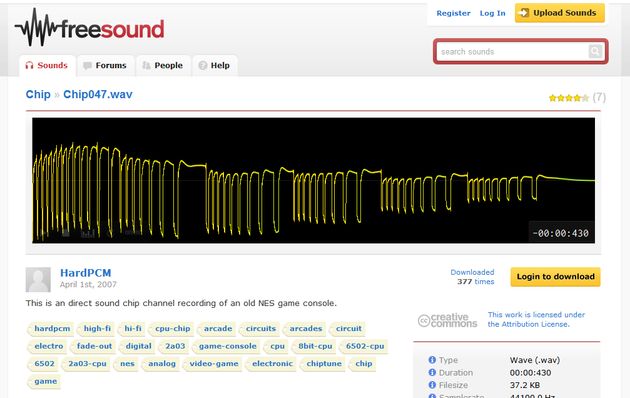Click the 00:00:430 duration value

tap(530, 372)
